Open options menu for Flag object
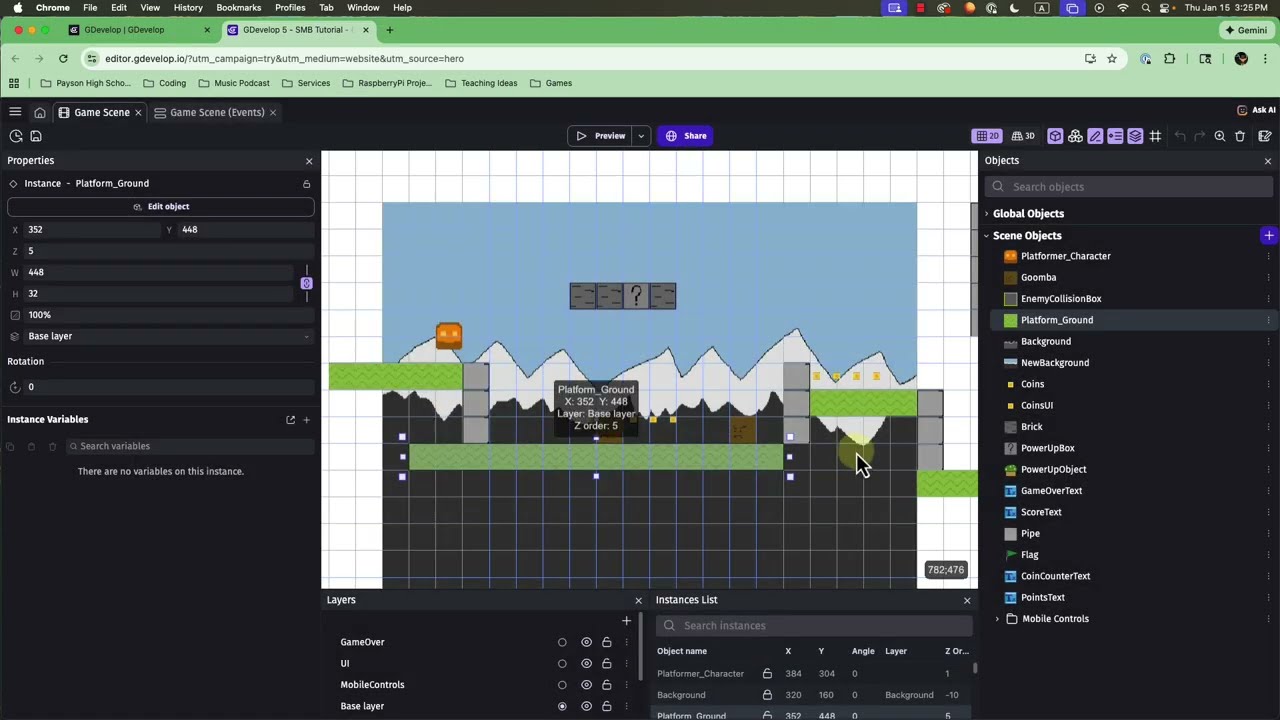The height and width of the screenshot is (720, 1280). [1268, 555]
